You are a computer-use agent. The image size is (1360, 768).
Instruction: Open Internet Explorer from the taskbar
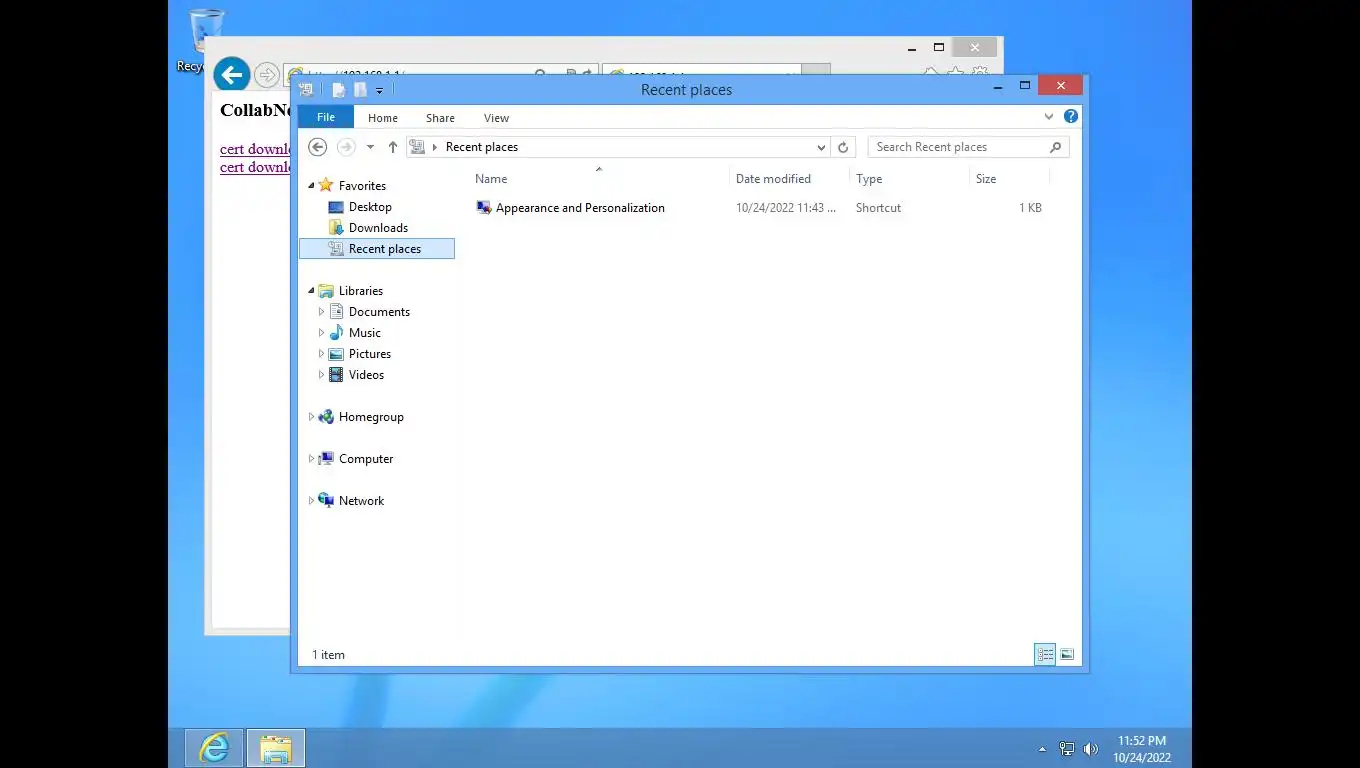point(214,748)
